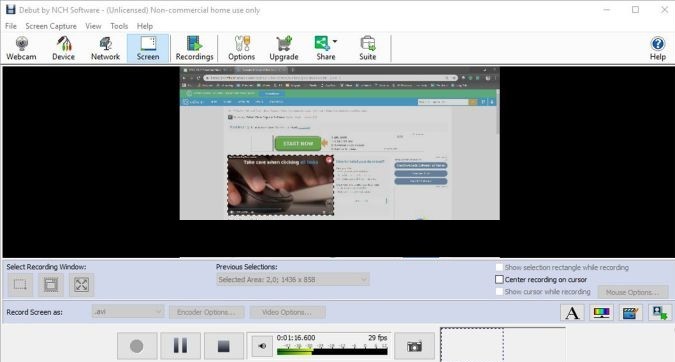Screen dimensions: 675x362
Task: Stop the recording
Action: 223,346
